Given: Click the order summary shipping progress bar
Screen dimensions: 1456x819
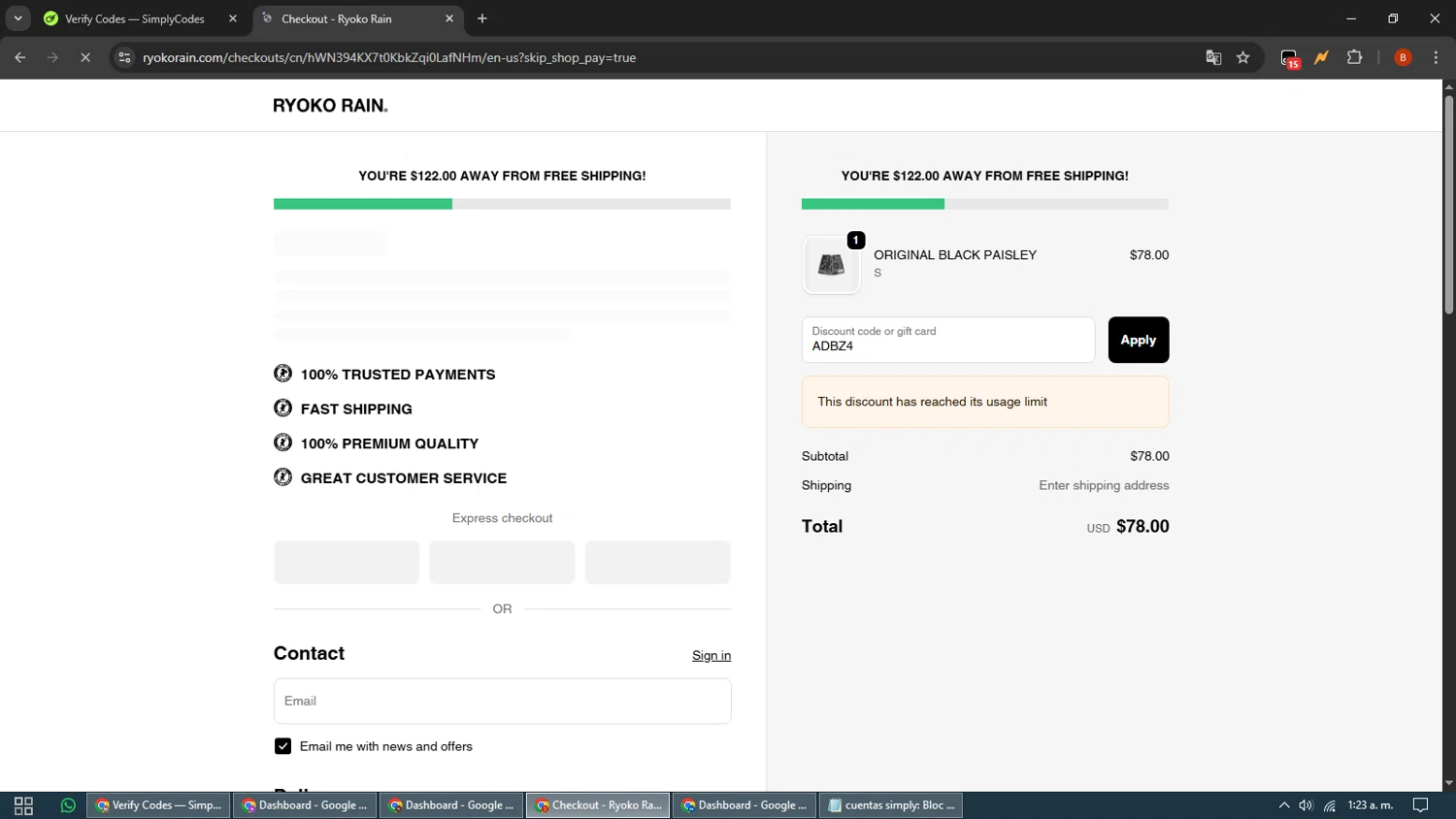Looking at the screenshot, I should point(985,204).
